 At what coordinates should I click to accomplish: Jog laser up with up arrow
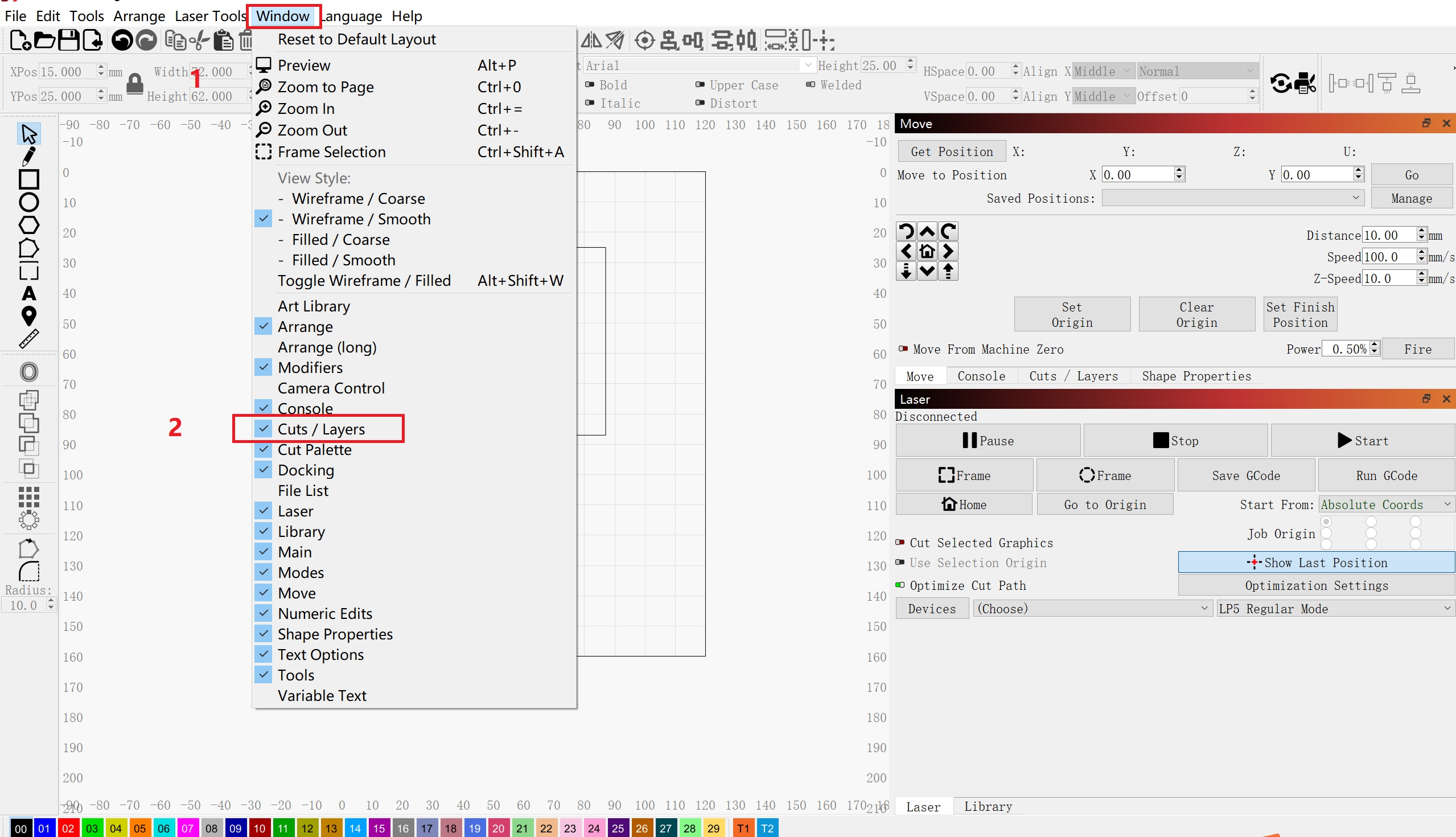tap(927, 231)
